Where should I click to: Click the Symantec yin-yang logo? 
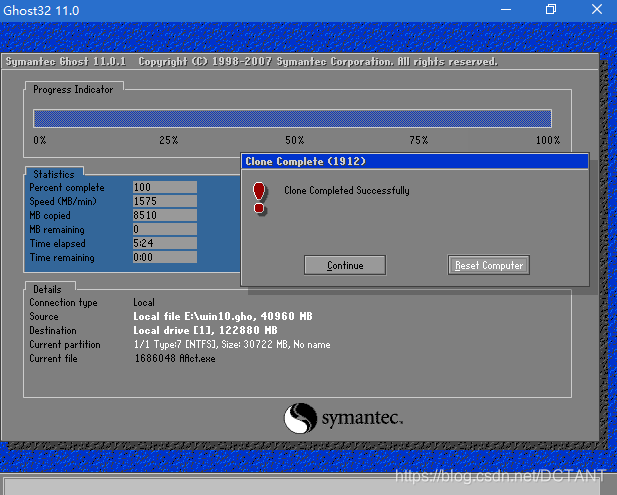(300, 418)
